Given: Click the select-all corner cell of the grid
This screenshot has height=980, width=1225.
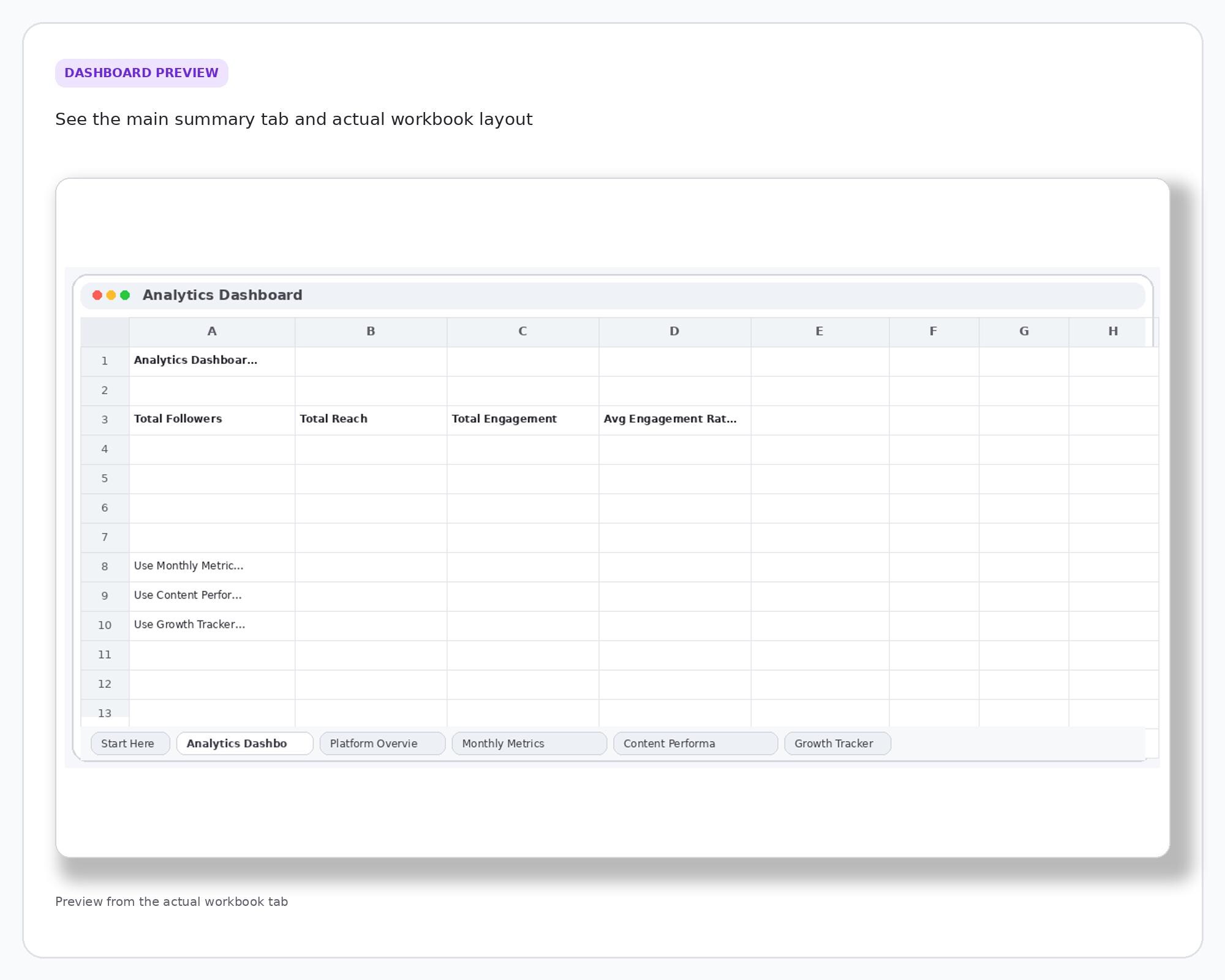Looking at the screenshot, I should (105, 332).
